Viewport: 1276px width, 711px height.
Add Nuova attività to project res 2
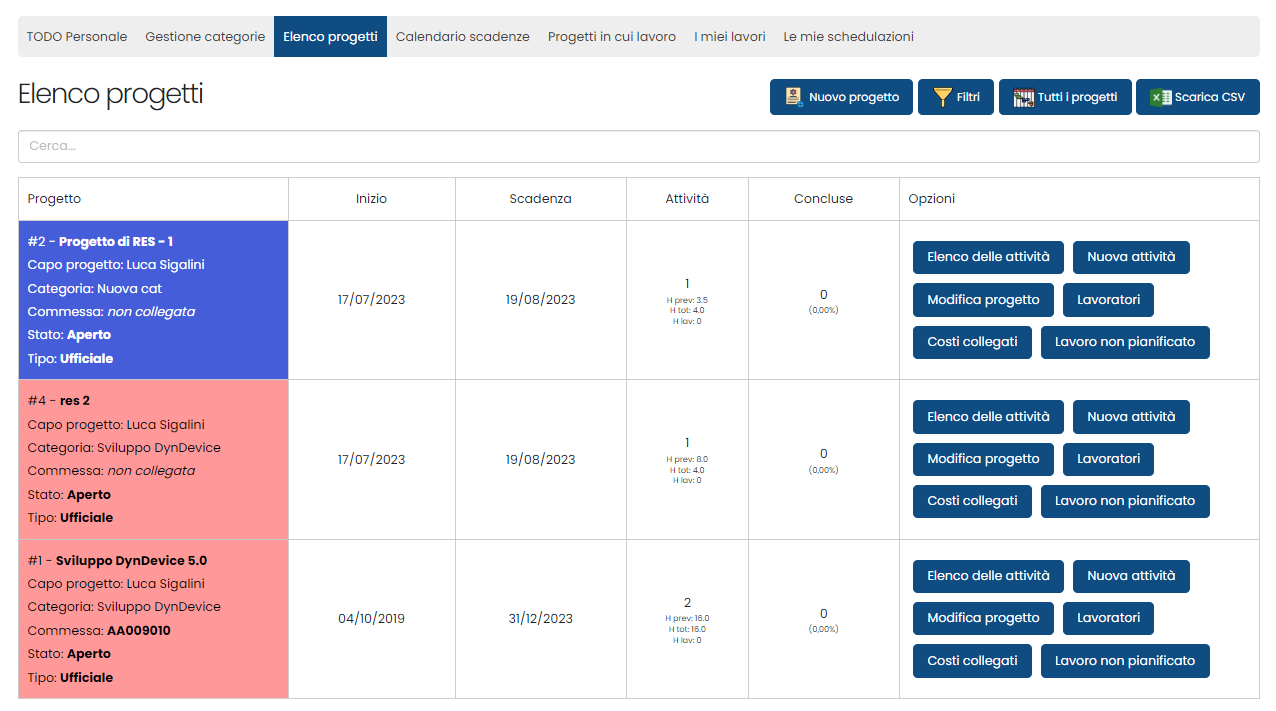click(1131, 417)
